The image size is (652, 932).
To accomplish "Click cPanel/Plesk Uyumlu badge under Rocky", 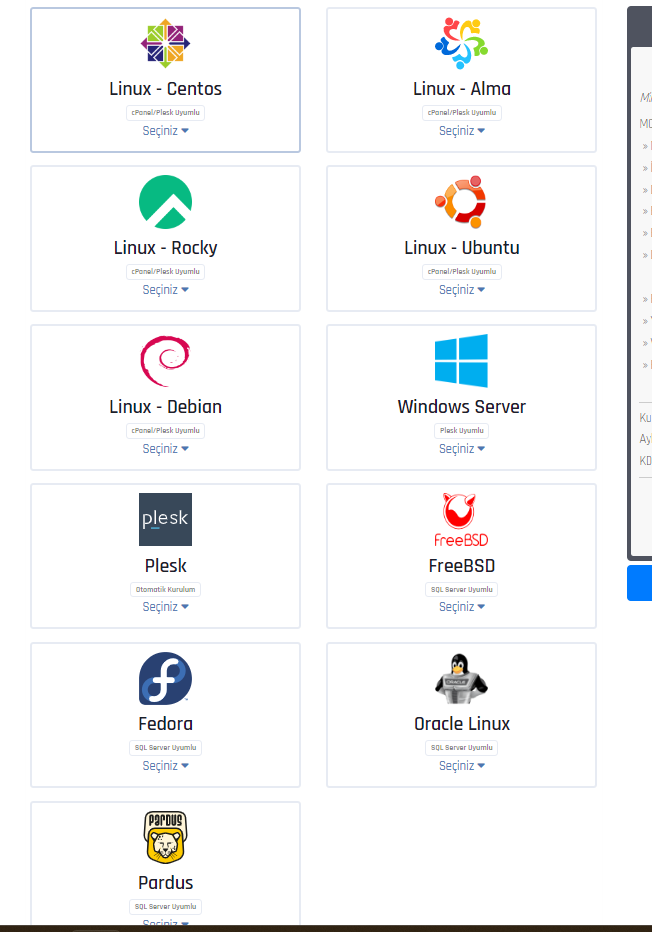I will (165, 272).
